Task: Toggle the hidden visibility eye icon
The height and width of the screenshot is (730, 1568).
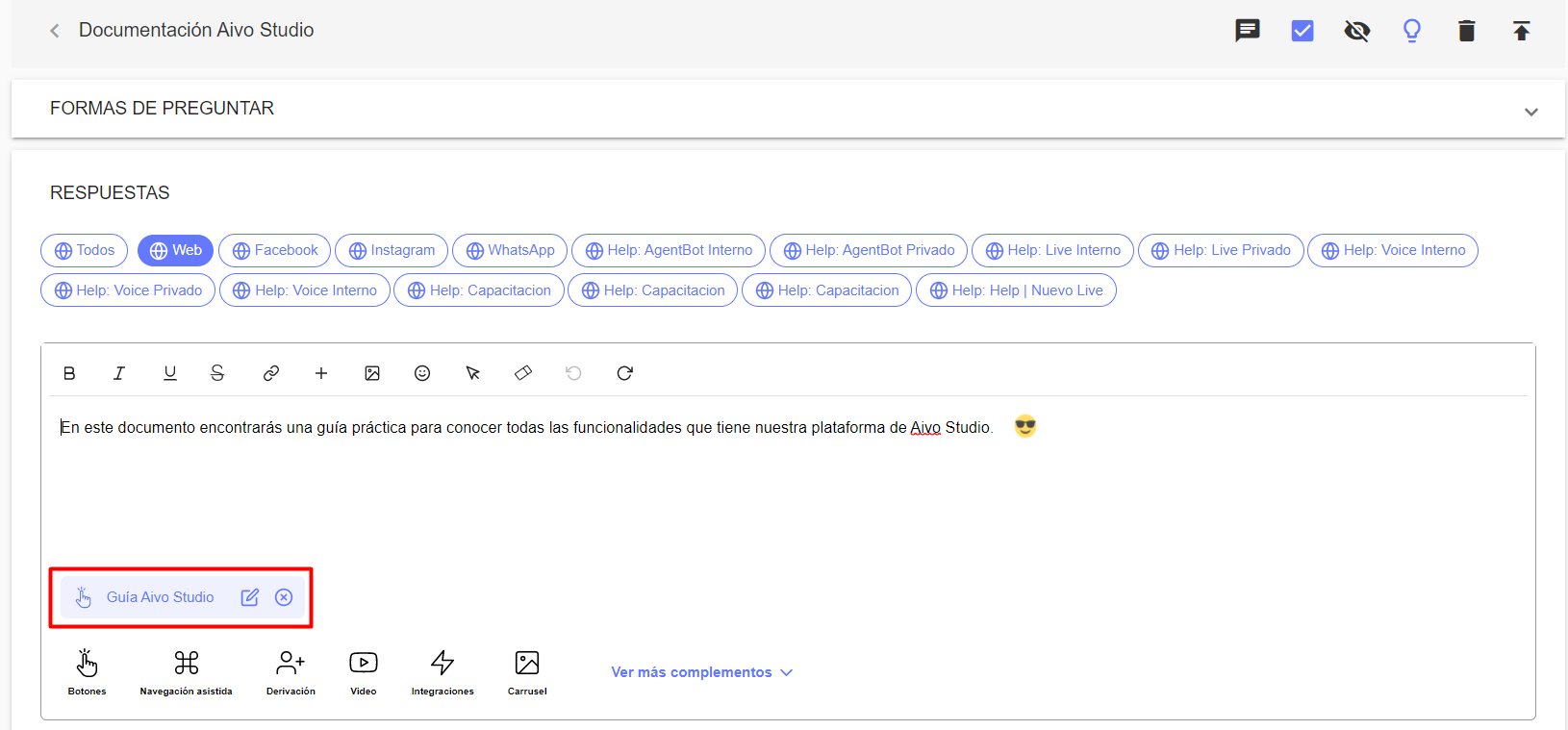Action: [x=1357, y=31]
